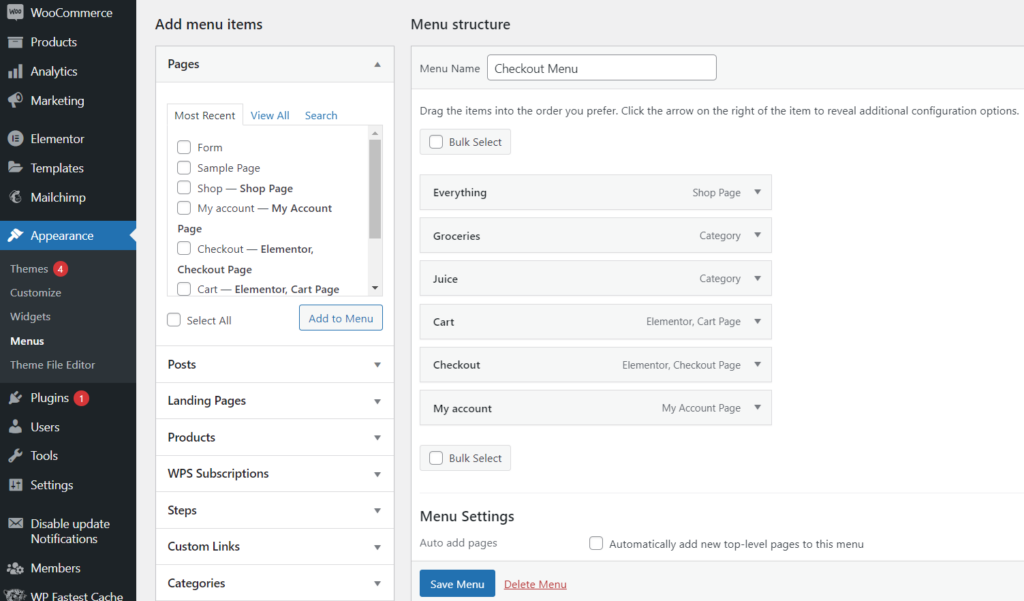Click the pages list scrollbar thumb
This screenshot has height=601, width=1024.
tap(375, 189)
